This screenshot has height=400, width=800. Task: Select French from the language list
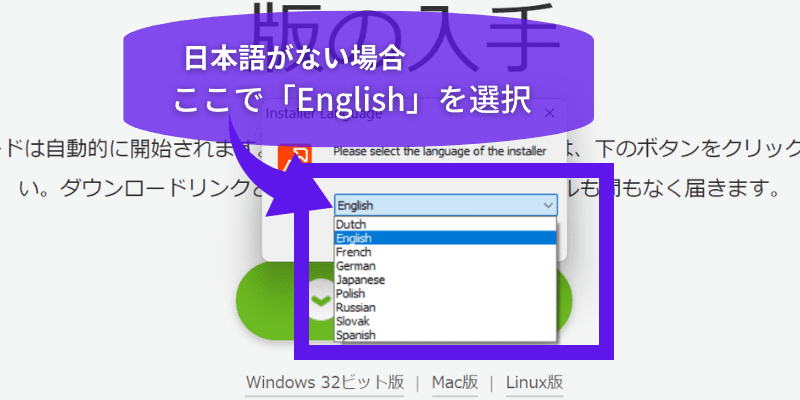click(445, 252)
